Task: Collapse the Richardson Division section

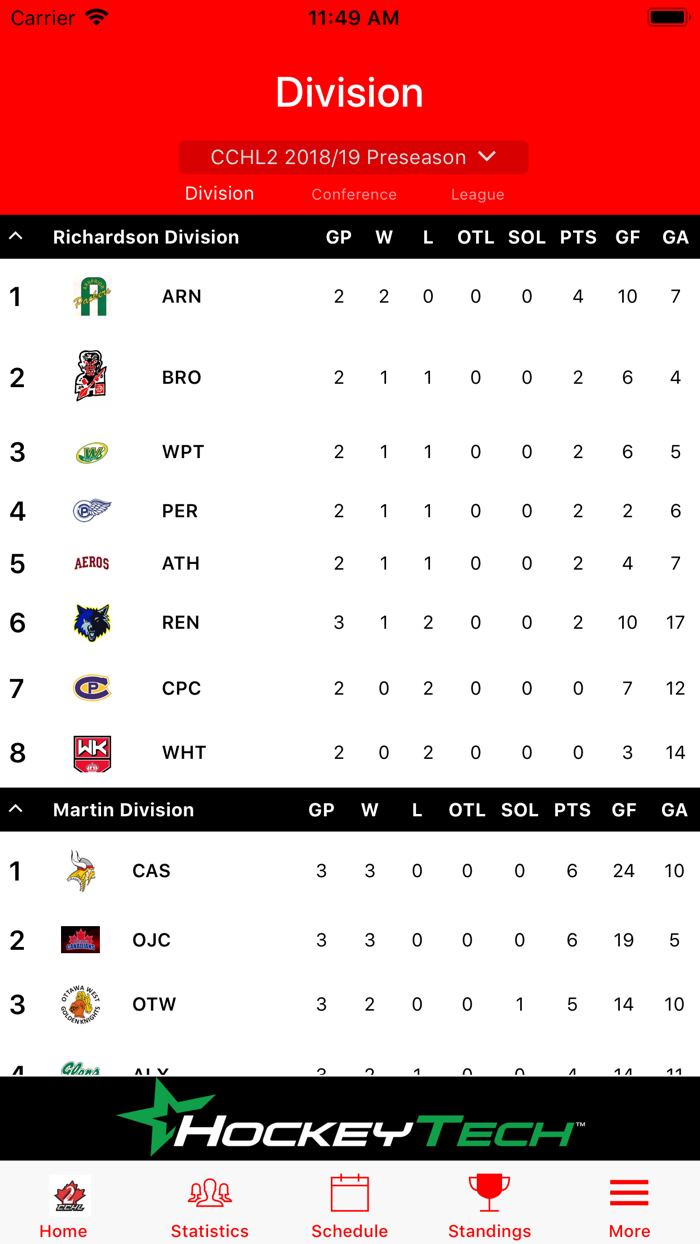Action: click(x=14, y=237)
